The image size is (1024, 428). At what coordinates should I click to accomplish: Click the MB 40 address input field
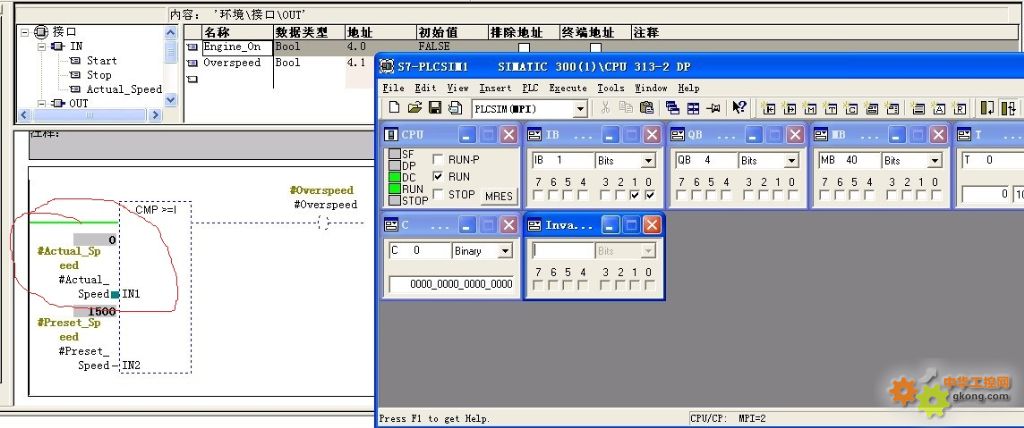point(848,160)
